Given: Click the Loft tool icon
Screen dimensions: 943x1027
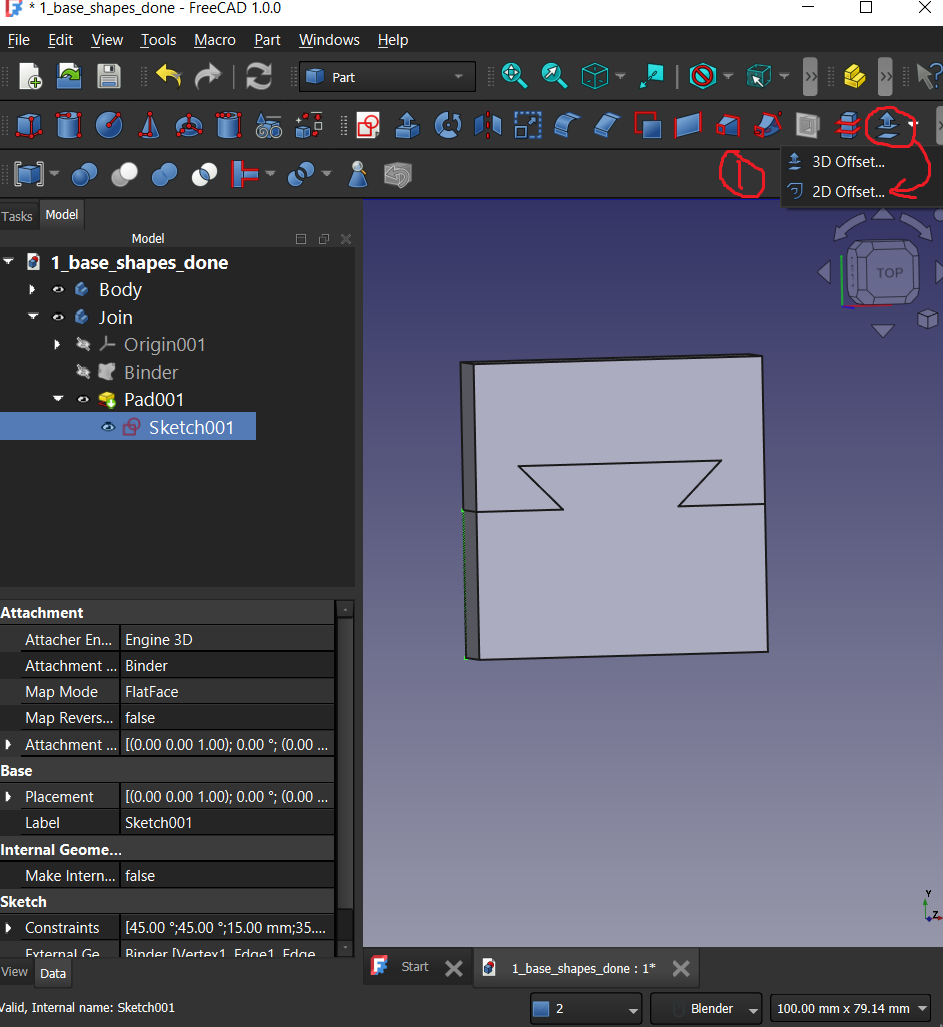Looking at the screenshot, I should pyautogui.click(x=728, y=125).
